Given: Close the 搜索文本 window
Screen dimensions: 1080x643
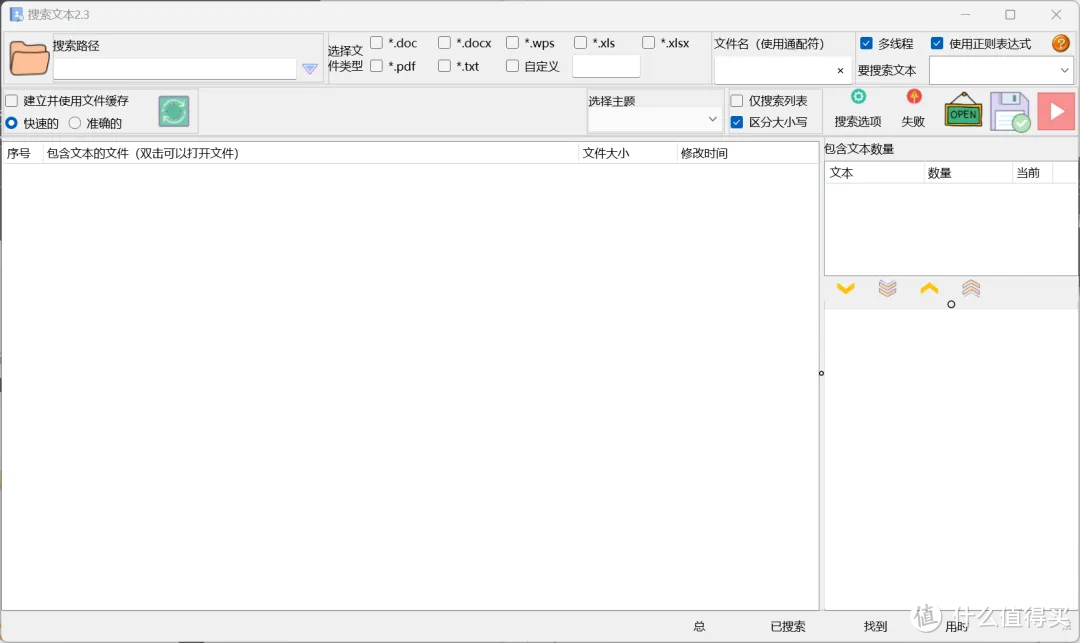Looking at the screenshot, I should (x=1056, y=14).
